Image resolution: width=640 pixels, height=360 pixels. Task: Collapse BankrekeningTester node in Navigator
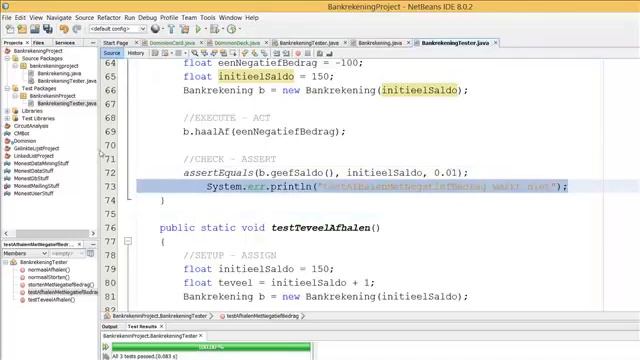[x=6, y=262]
